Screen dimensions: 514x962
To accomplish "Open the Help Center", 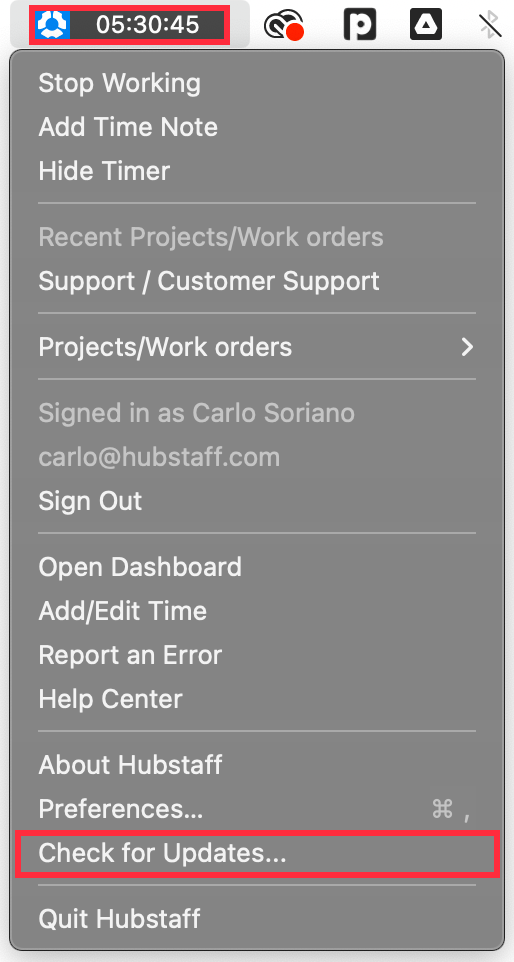I will point(257,699).
